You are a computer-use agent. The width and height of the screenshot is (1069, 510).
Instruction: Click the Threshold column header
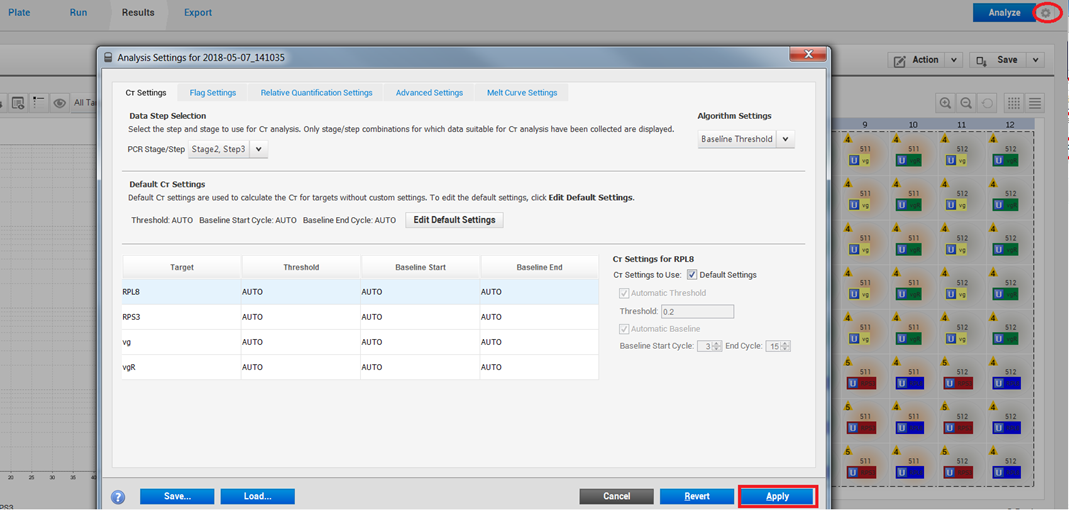coord(301,267)
